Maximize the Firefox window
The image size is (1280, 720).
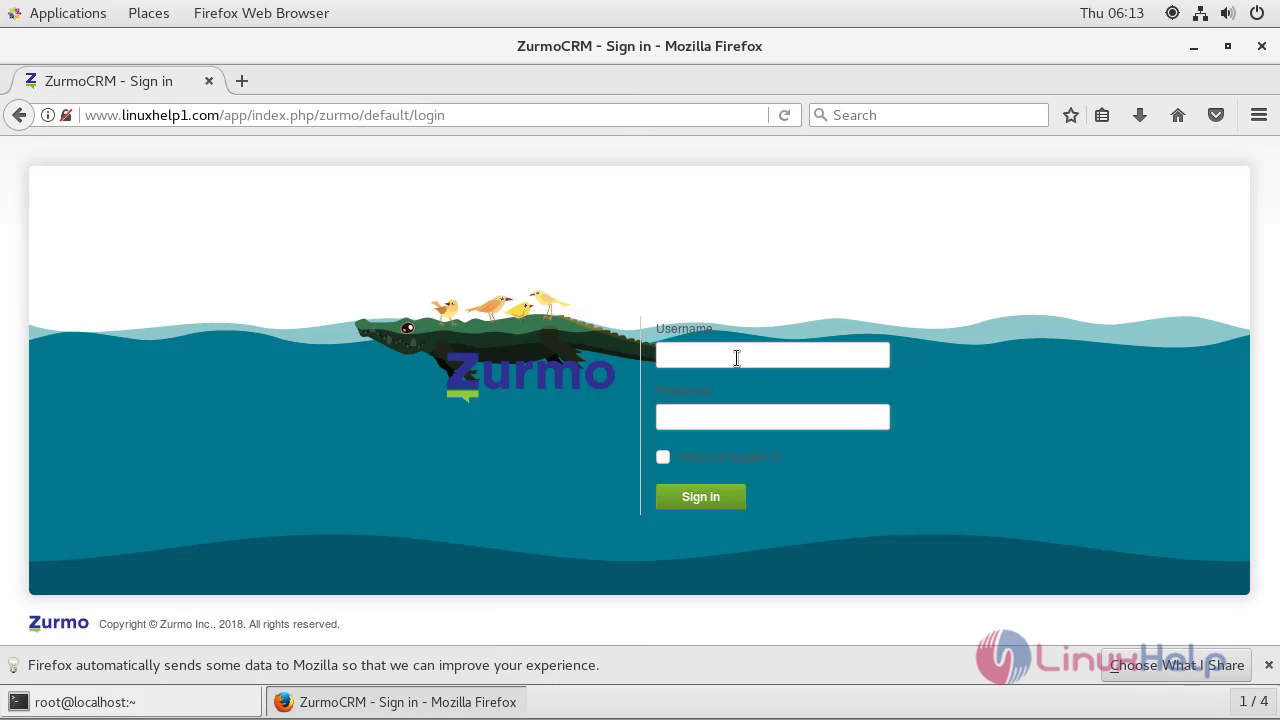[1228, 46]
